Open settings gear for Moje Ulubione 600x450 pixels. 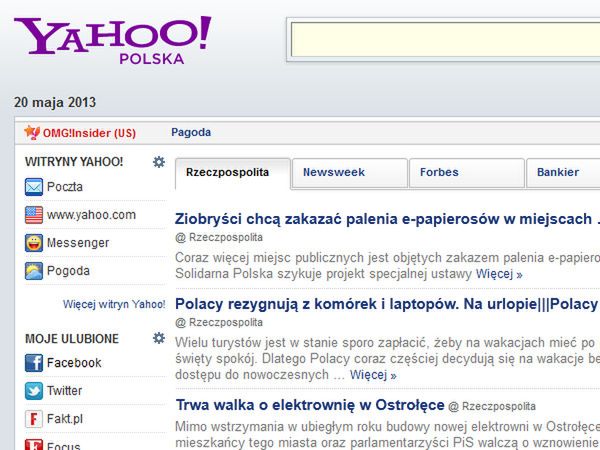click(159, 338)
